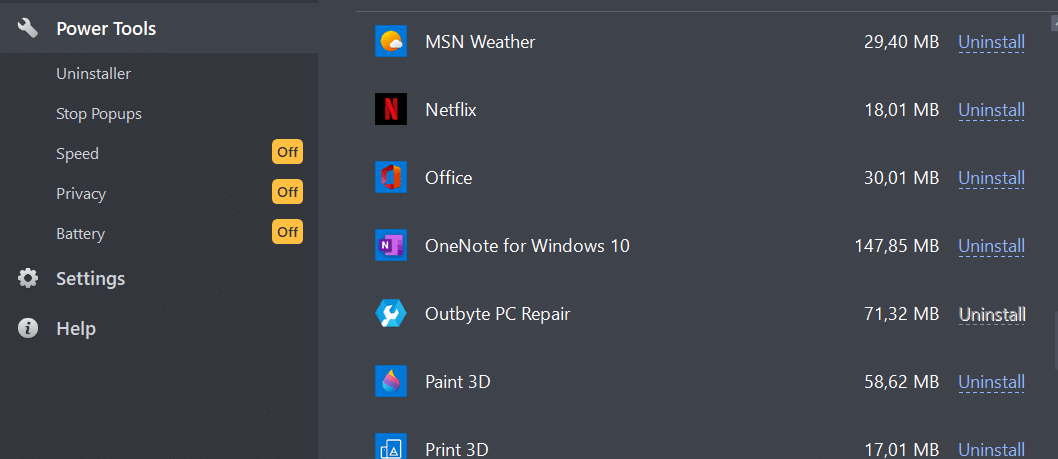Viewport: 1058px width, 459px height.
Task: Select the Print 3D name text
Action: pos(457,450)
